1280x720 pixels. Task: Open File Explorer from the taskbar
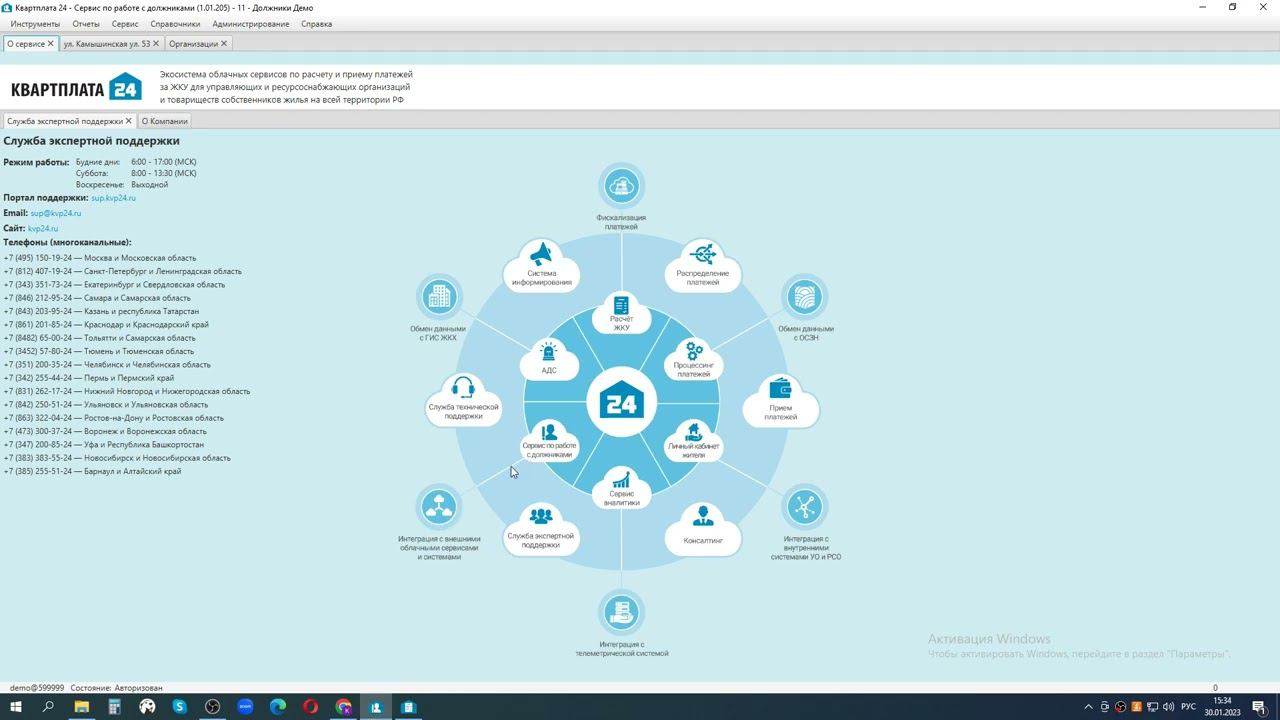[x=81, y=707]
